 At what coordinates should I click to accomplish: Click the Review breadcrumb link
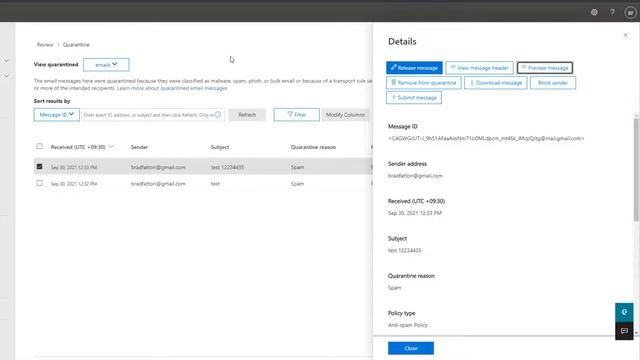[x=45, y=44]
